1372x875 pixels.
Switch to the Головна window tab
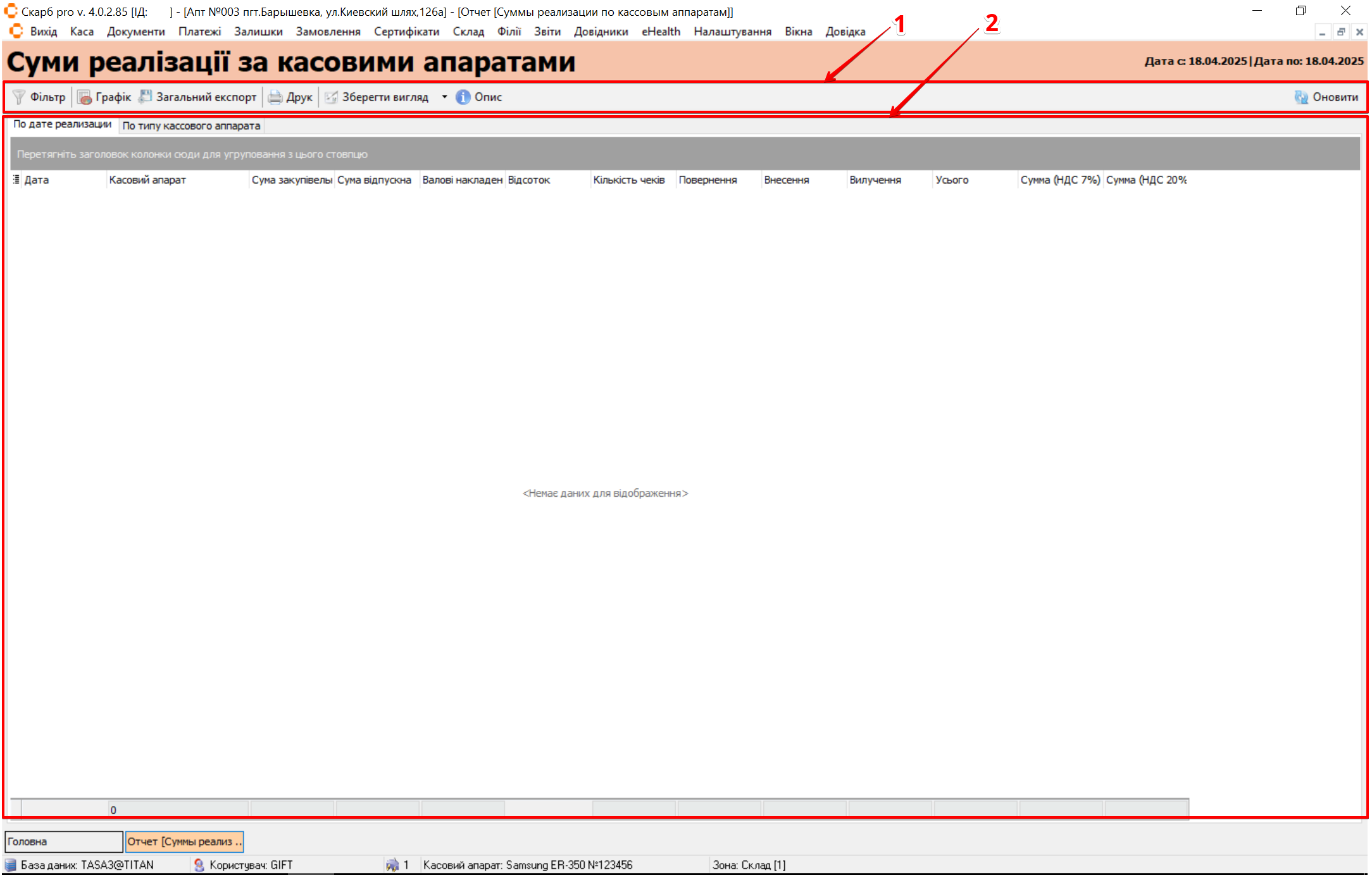point(63,841)
